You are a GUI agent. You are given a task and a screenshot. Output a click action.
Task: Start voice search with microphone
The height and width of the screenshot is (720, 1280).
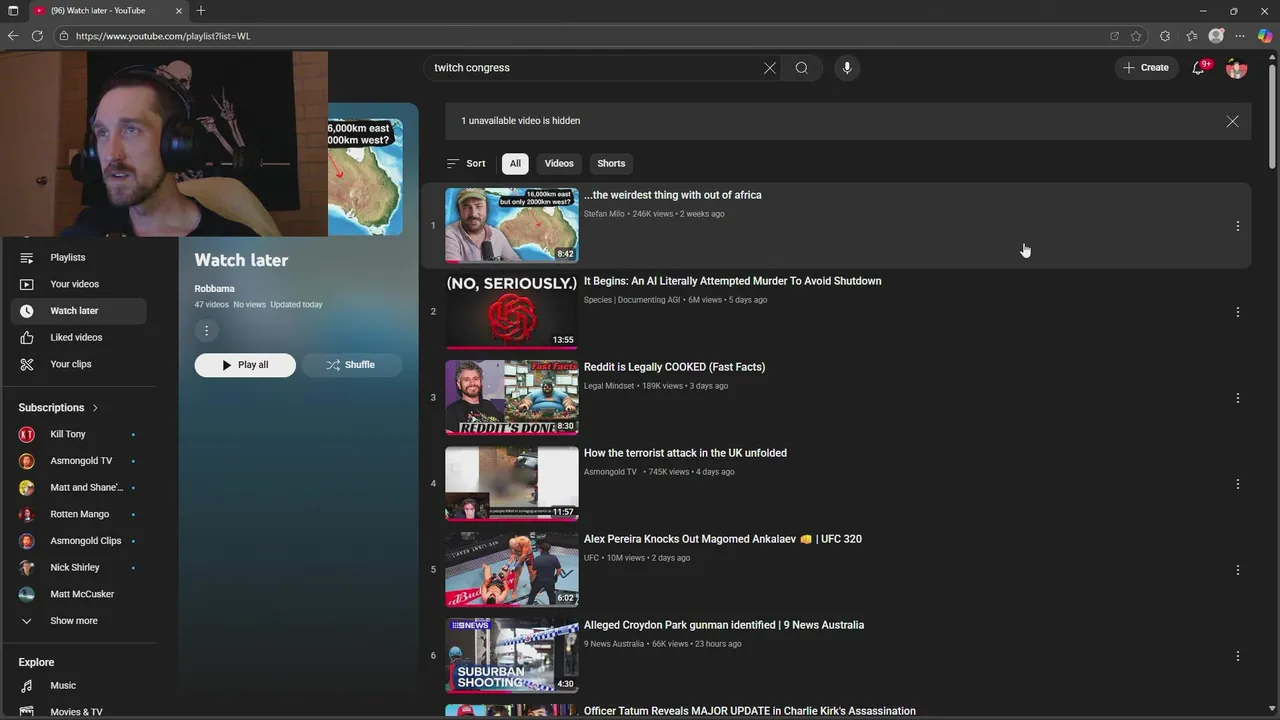pos(847,68)
